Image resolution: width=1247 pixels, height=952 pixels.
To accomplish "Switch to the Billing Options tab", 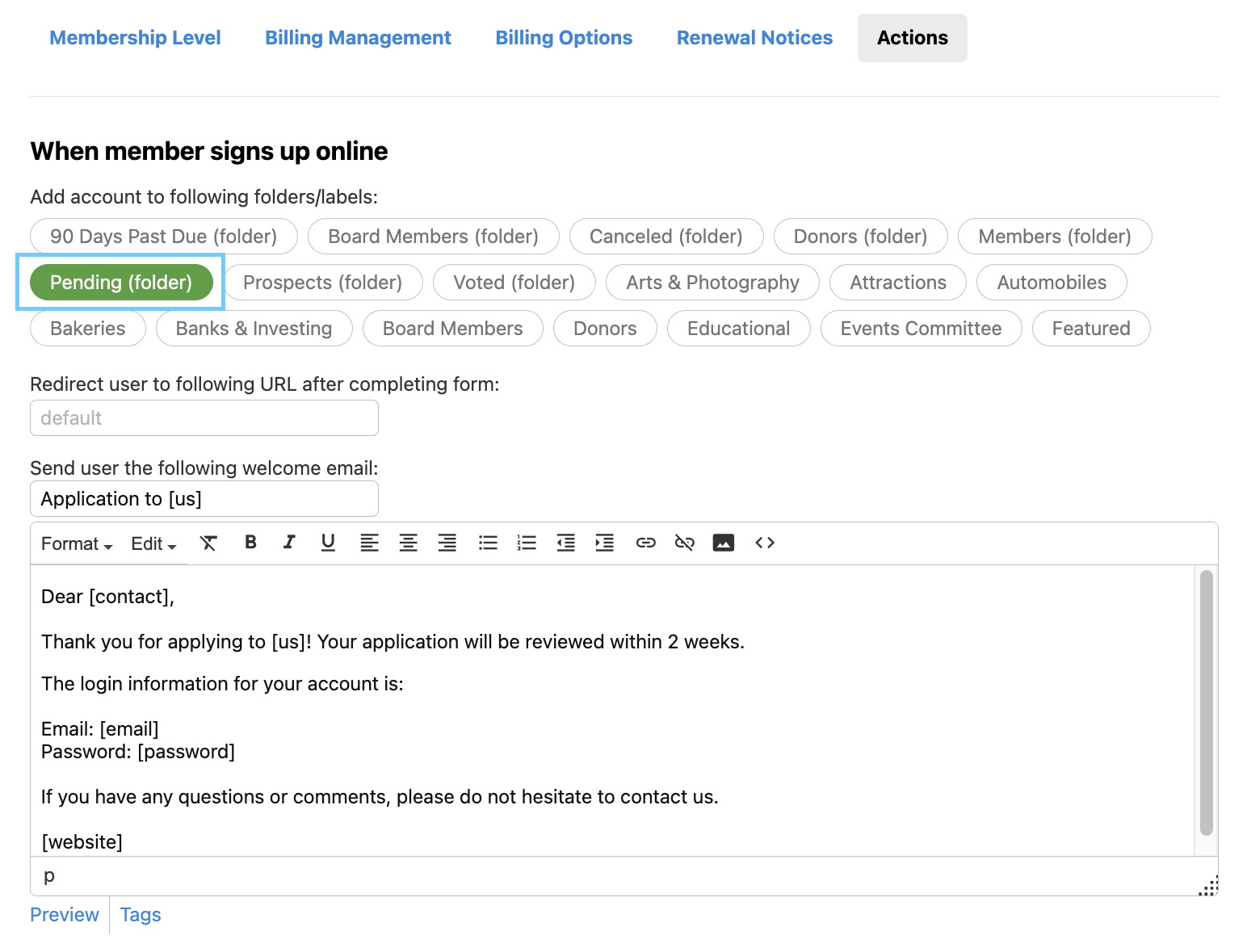I will click(564, 38).
